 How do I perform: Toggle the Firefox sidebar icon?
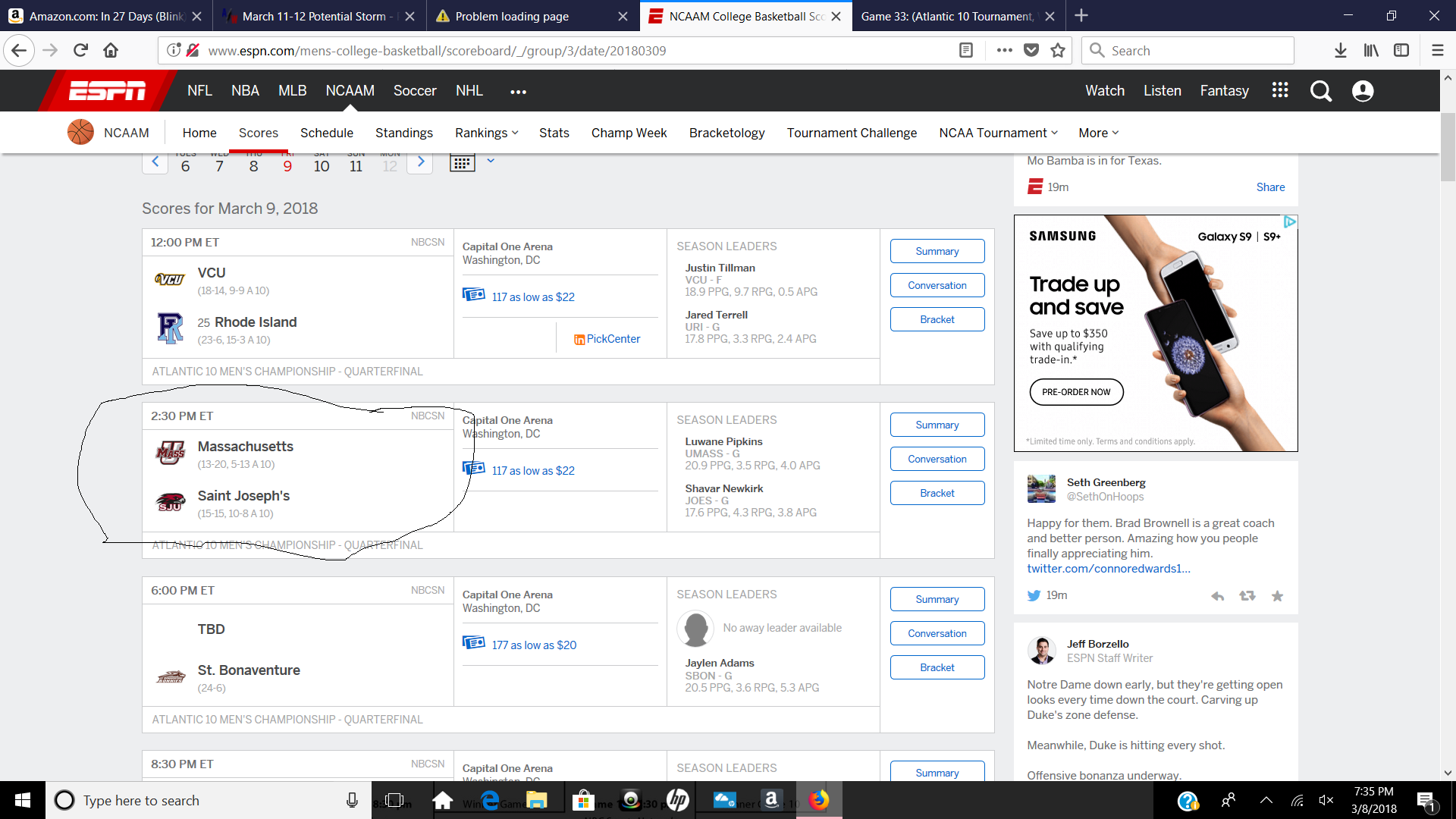click(x=1401, y=51)
